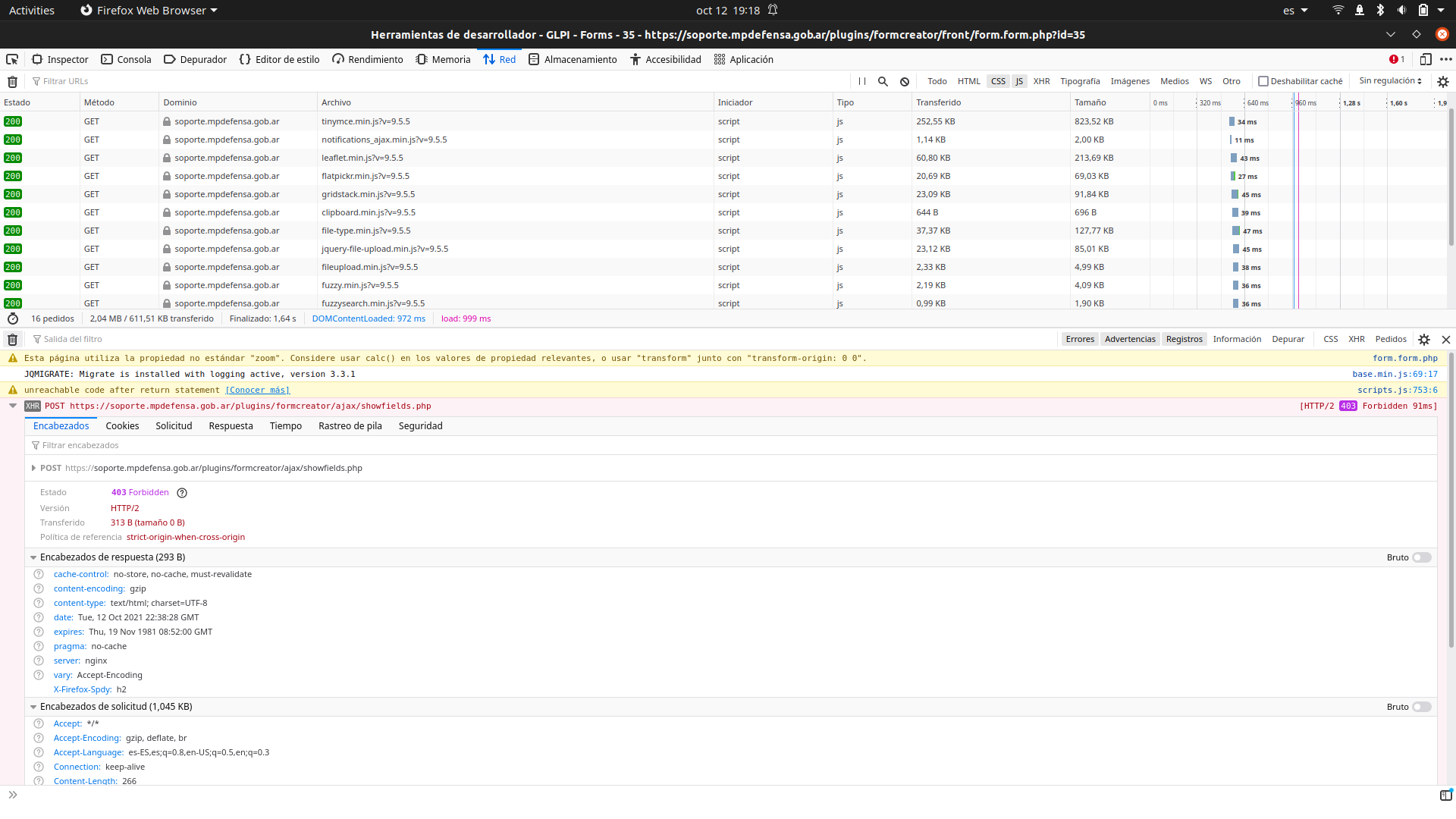Image resolution: width=1456 pixels, height=819 pixels.
Task: Collapse the Encabezados de respuesta section
Action: coord(33,557)
